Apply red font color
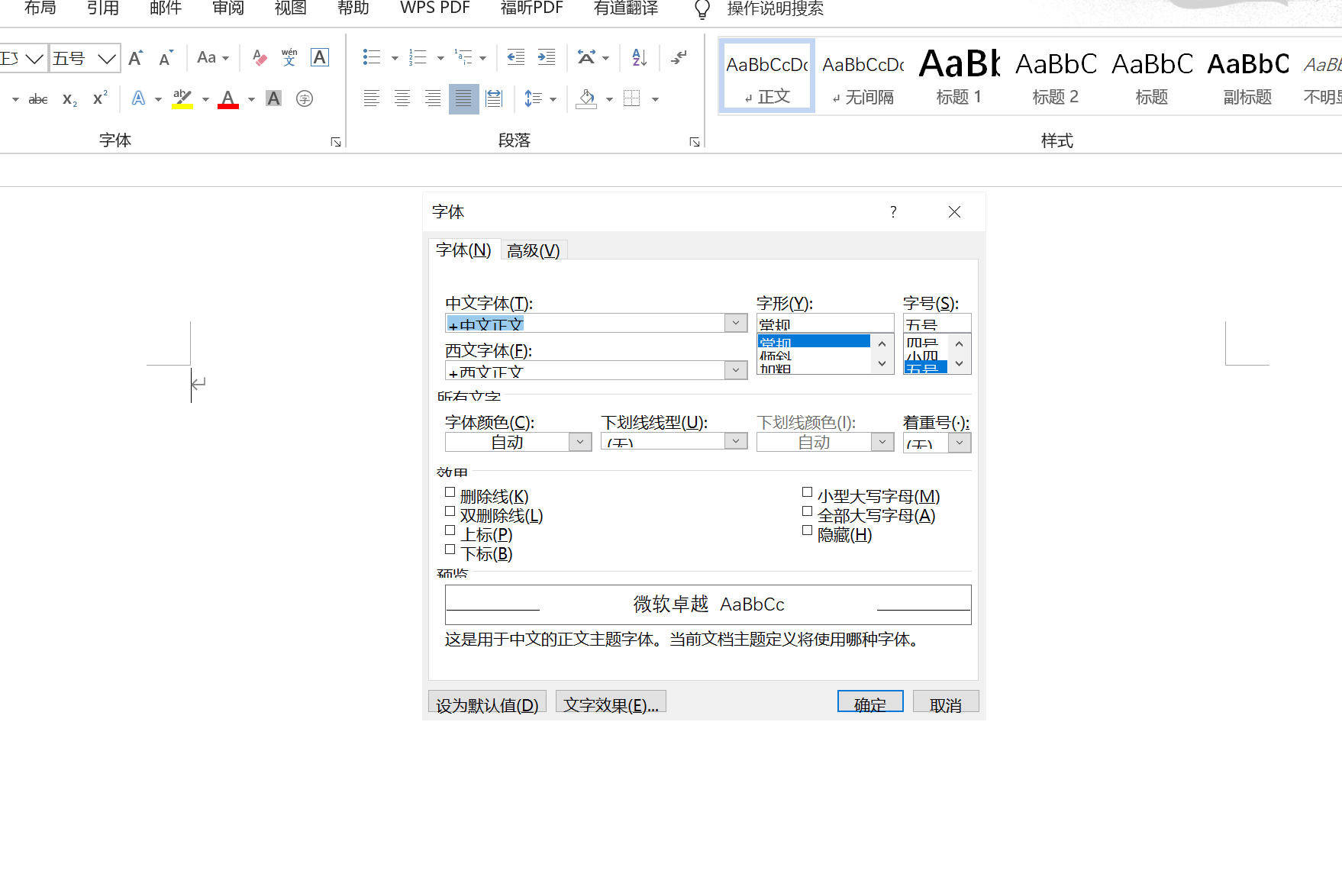This screenshot has width=1342, height=896. pyautogui.click(x=228, y=98)
